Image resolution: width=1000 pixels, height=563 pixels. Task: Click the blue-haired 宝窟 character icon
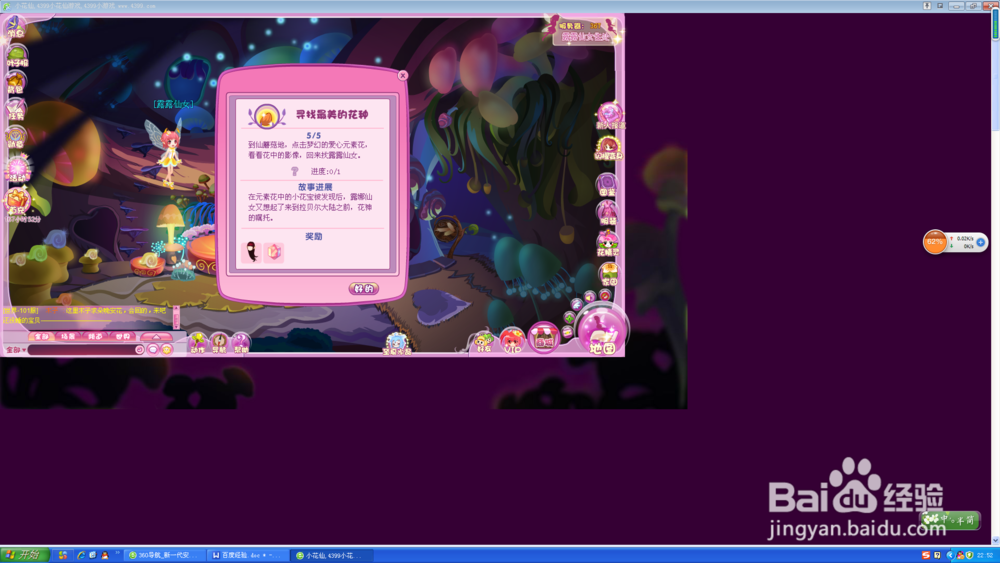(397, 343)
